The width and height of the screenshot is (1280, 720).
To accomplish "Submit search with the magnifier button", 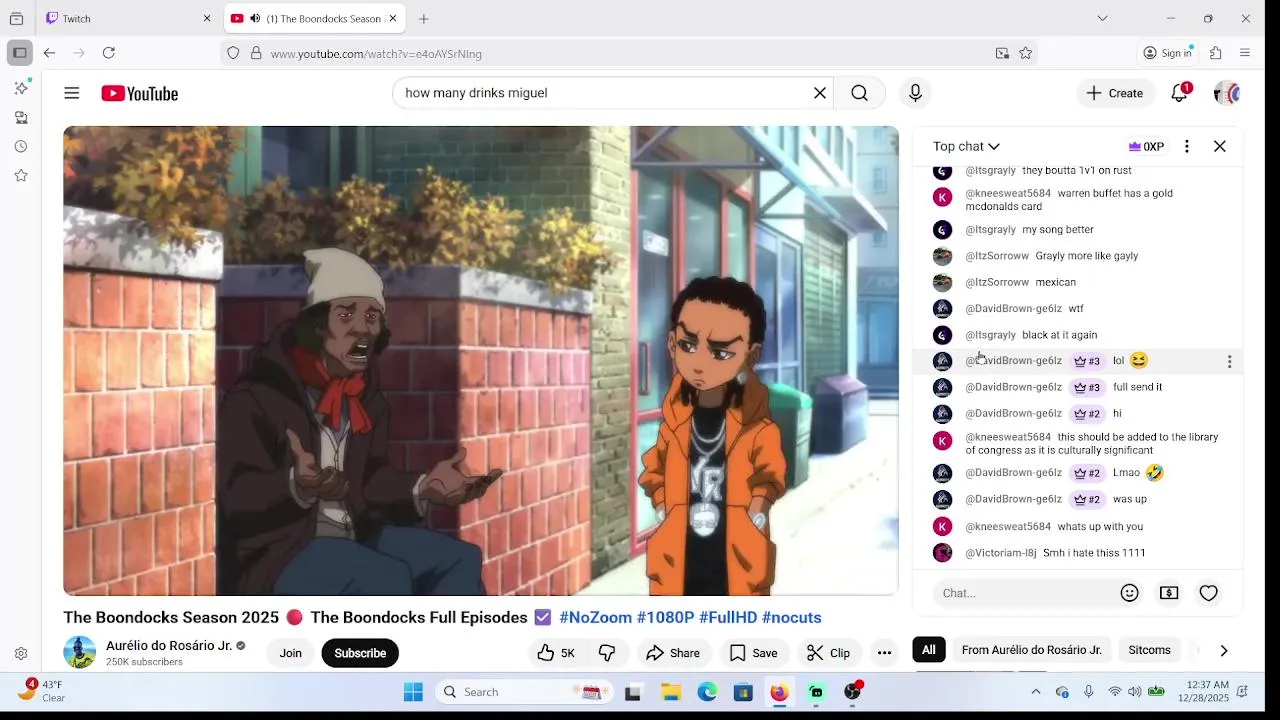I will click(860, 93).
